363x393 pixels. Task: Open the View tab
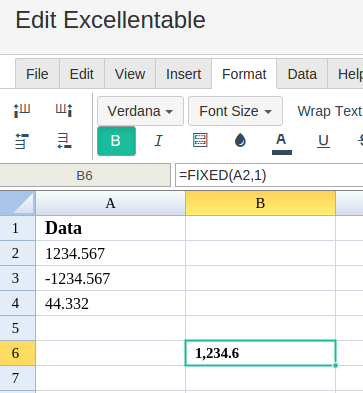click(130, 74)
